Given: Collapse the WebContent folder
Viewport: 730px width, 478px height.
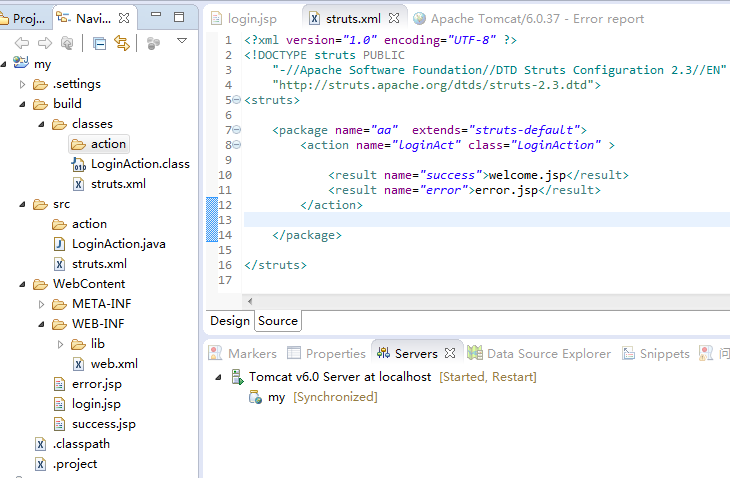Looking at the screenshot, I should pos(22,284).
